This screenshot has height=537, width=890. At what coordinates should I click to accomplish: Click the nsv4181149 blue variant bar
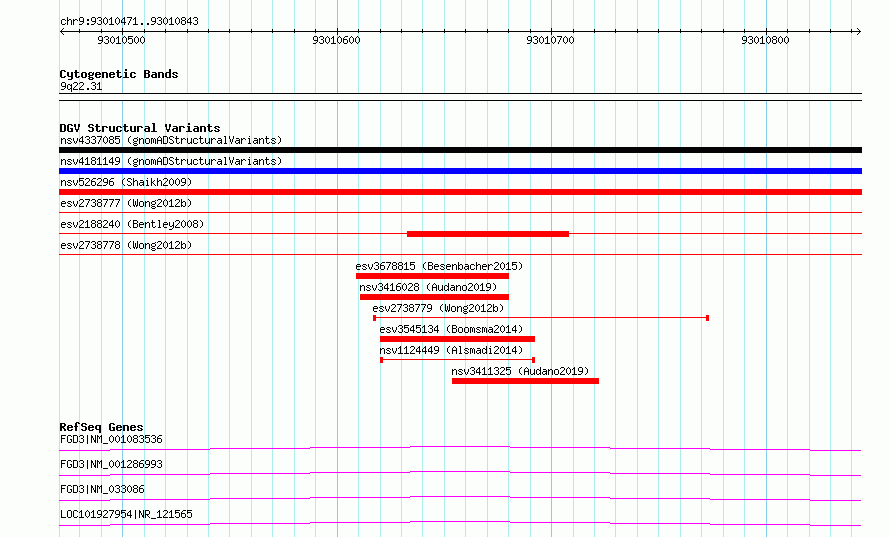point(460,171)
